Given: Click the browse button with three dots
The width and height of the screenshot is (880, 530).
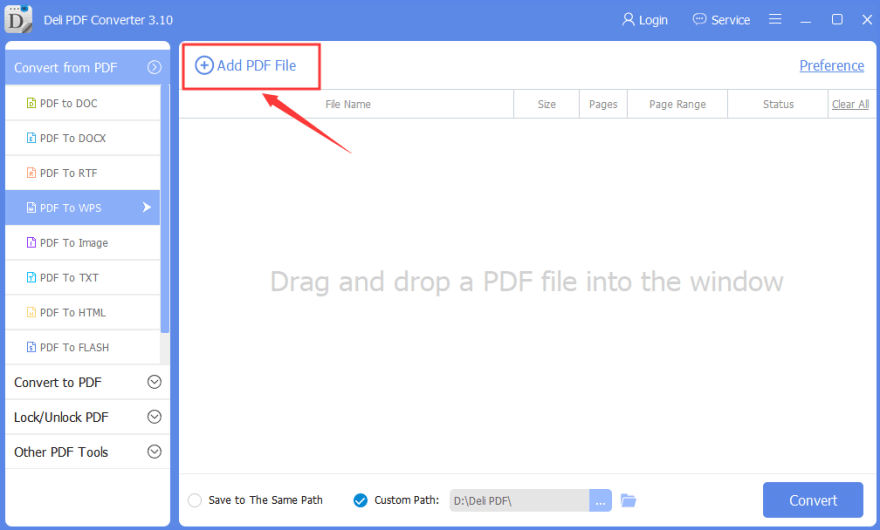Looking at the screenshot, I should [600, 500].
